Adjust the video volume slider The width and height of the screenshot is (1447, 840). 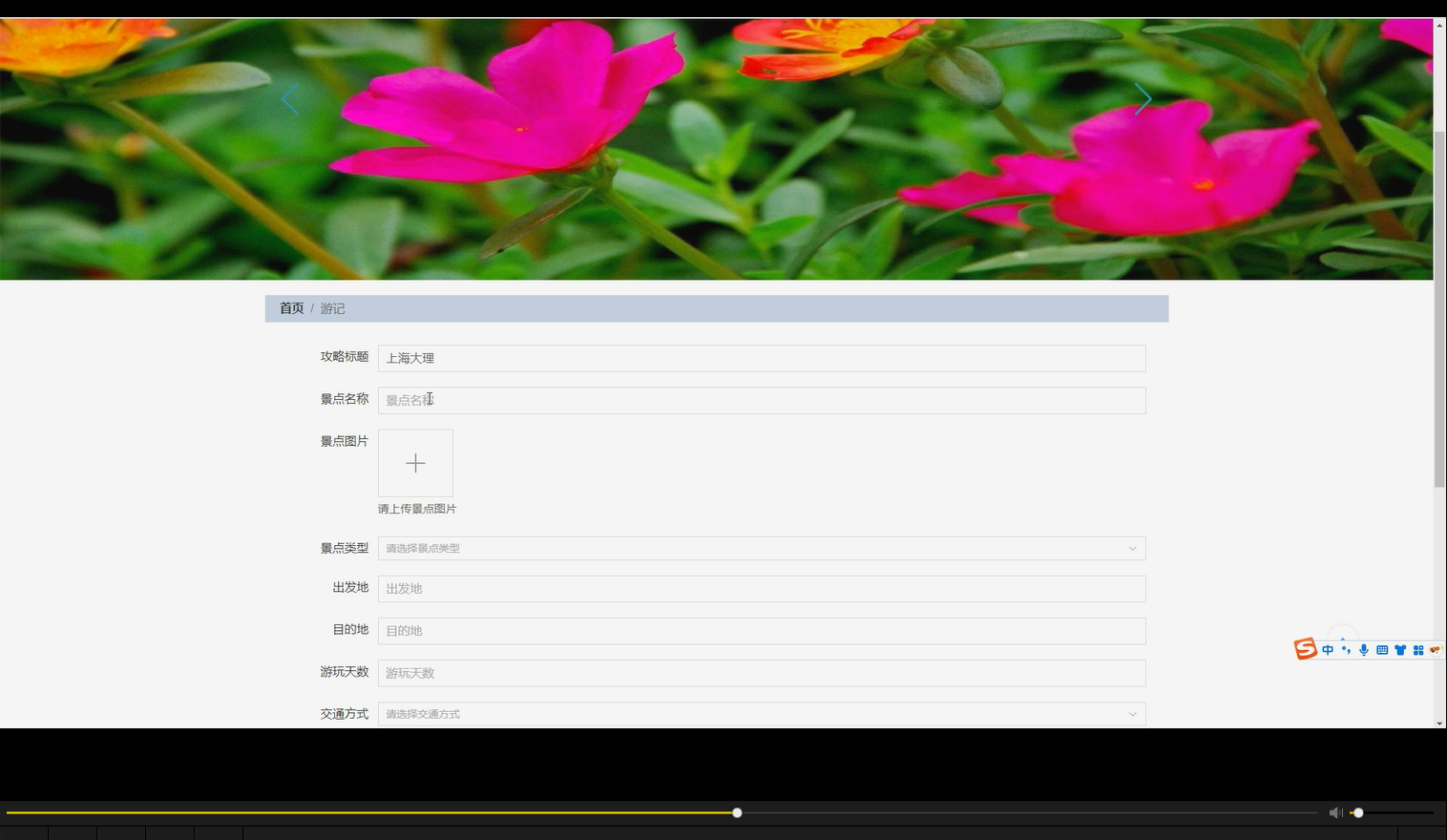[x=1392, y=812]
